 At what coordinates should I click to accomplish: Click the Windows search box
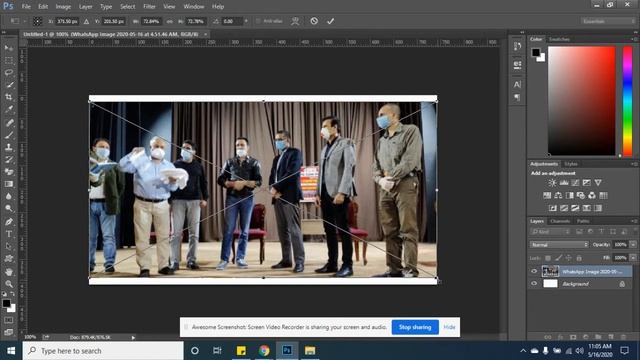103,351
